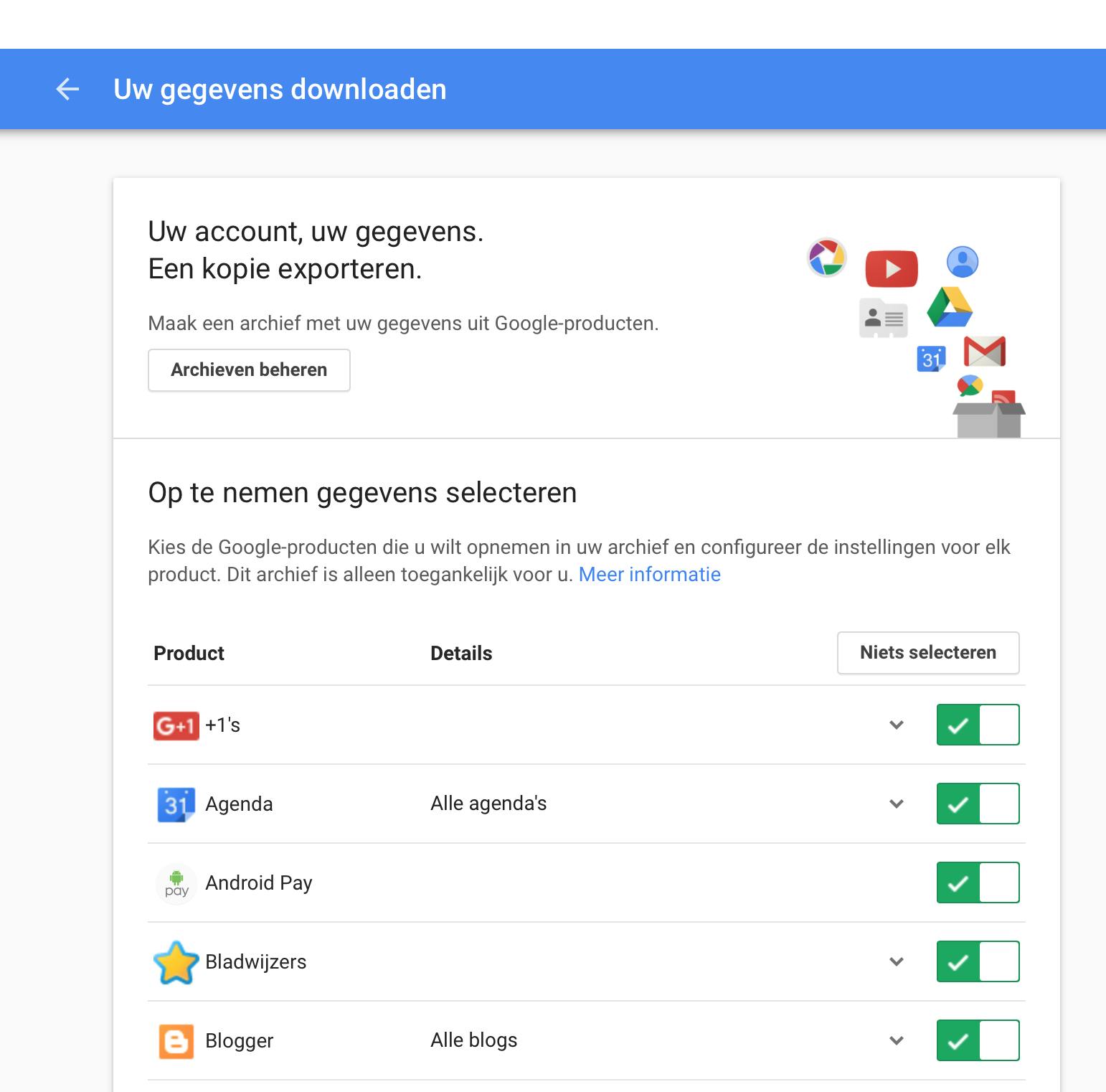Click the Agenda calendar icon in the list
1106x1092 pixels.
pos(176,804)
